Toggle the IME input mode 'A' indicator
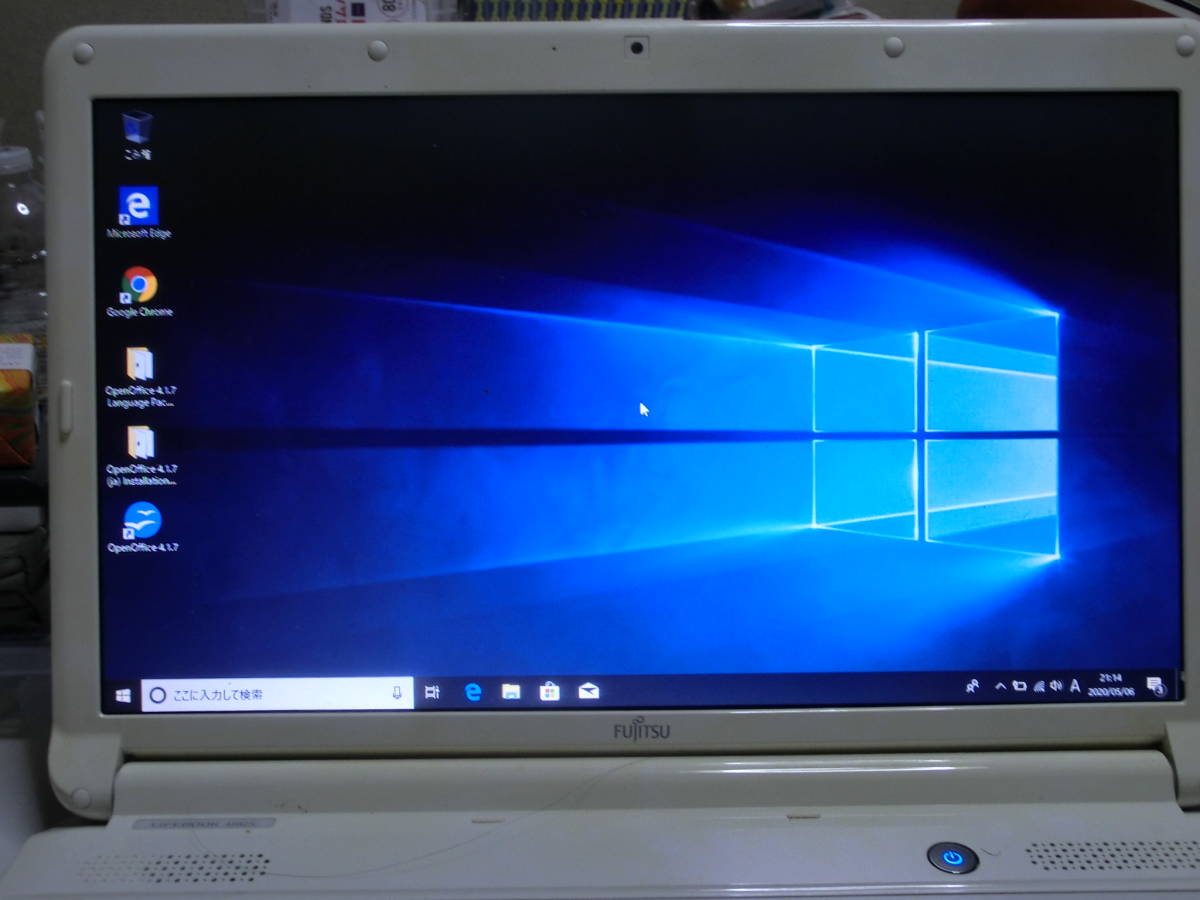 (1075, 686)
